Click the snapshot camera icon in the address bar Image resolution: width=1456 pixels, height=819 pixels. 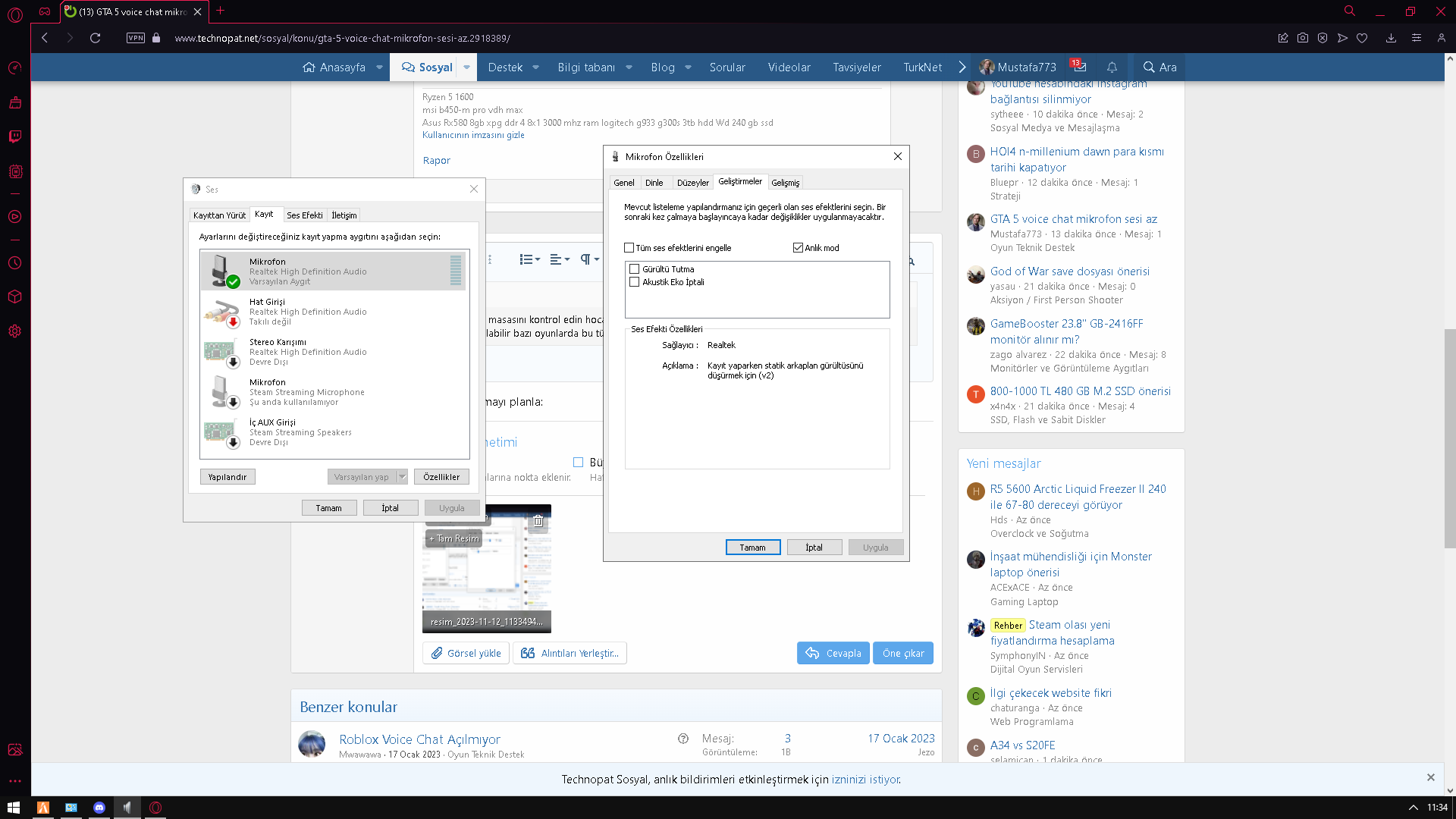tap(1303, 38)
